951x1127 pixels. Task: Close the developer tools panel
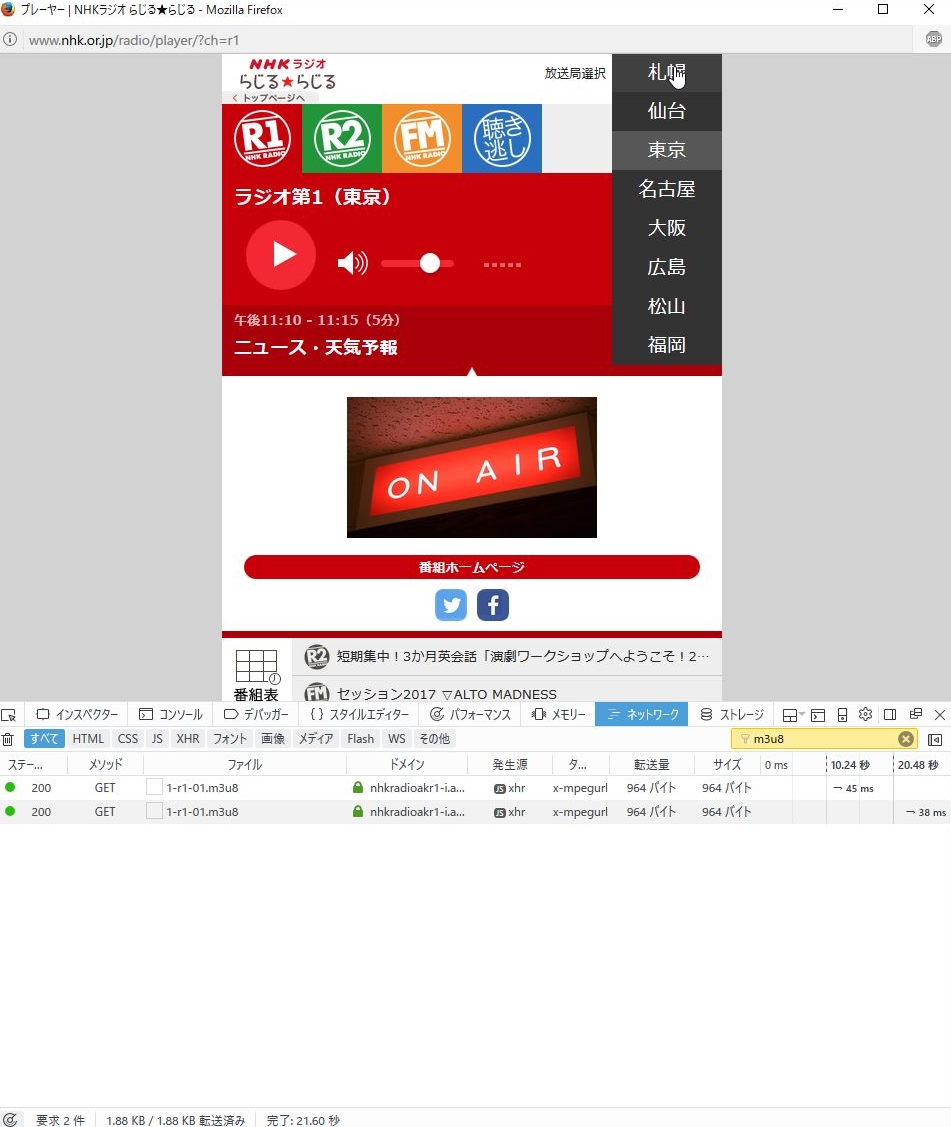click(x=939, y=715)
